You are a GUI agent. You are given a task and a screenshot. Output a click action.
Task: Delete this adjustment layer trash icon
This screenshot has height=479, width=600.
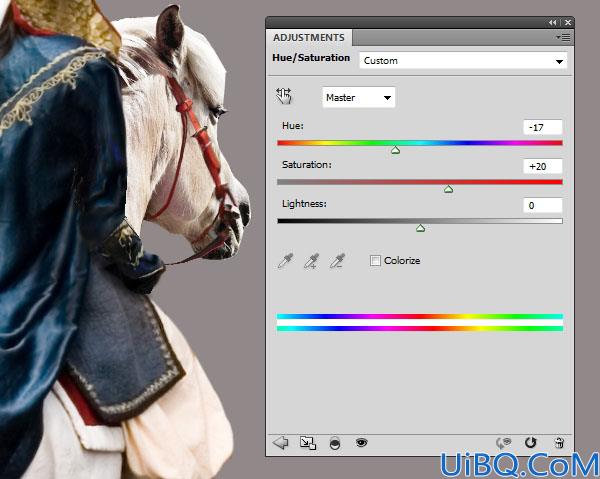click(559, 443)
